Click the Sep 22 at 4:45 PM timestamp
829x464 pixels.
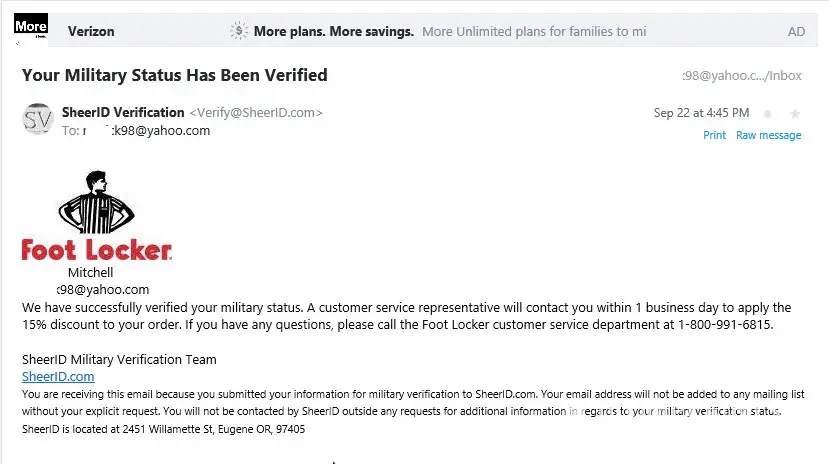701,113
